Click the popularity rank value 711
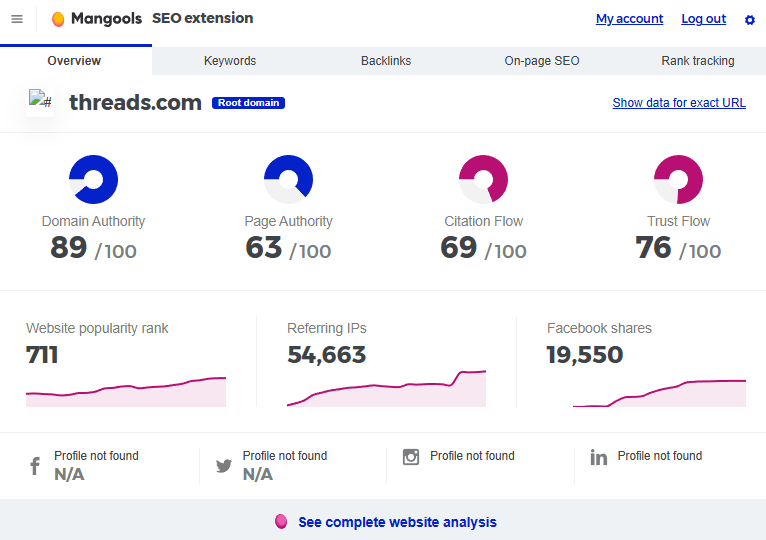The image size is (766, 540). point(42,355)
